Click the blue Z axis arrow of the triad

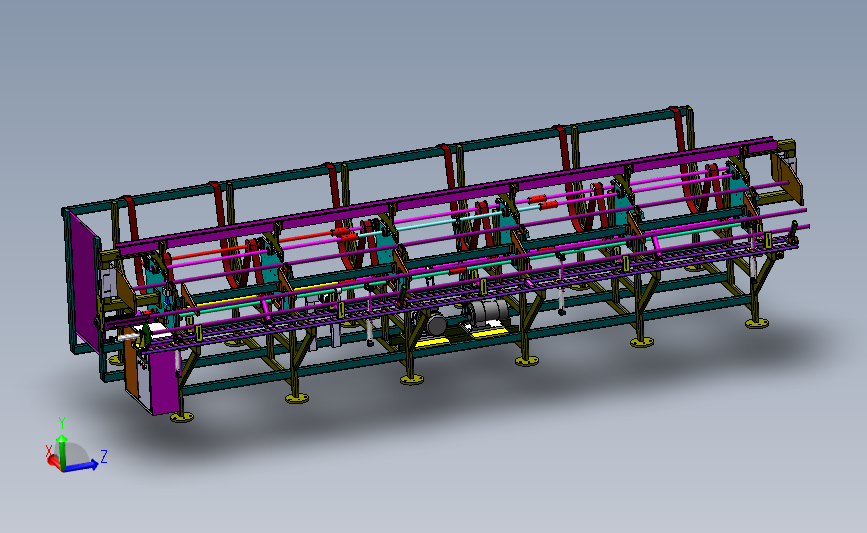click(x=82, y=466)
